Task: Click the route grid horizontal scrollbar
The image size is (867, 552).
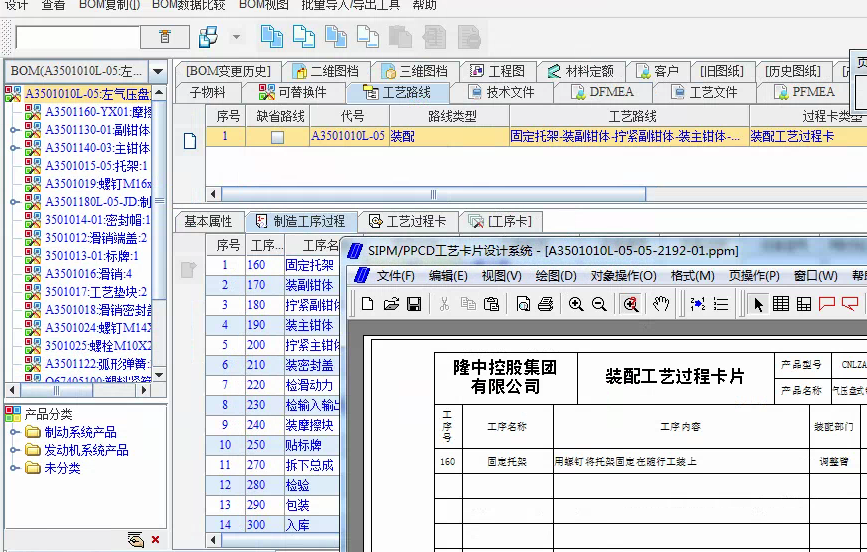Action: point(430,195)
